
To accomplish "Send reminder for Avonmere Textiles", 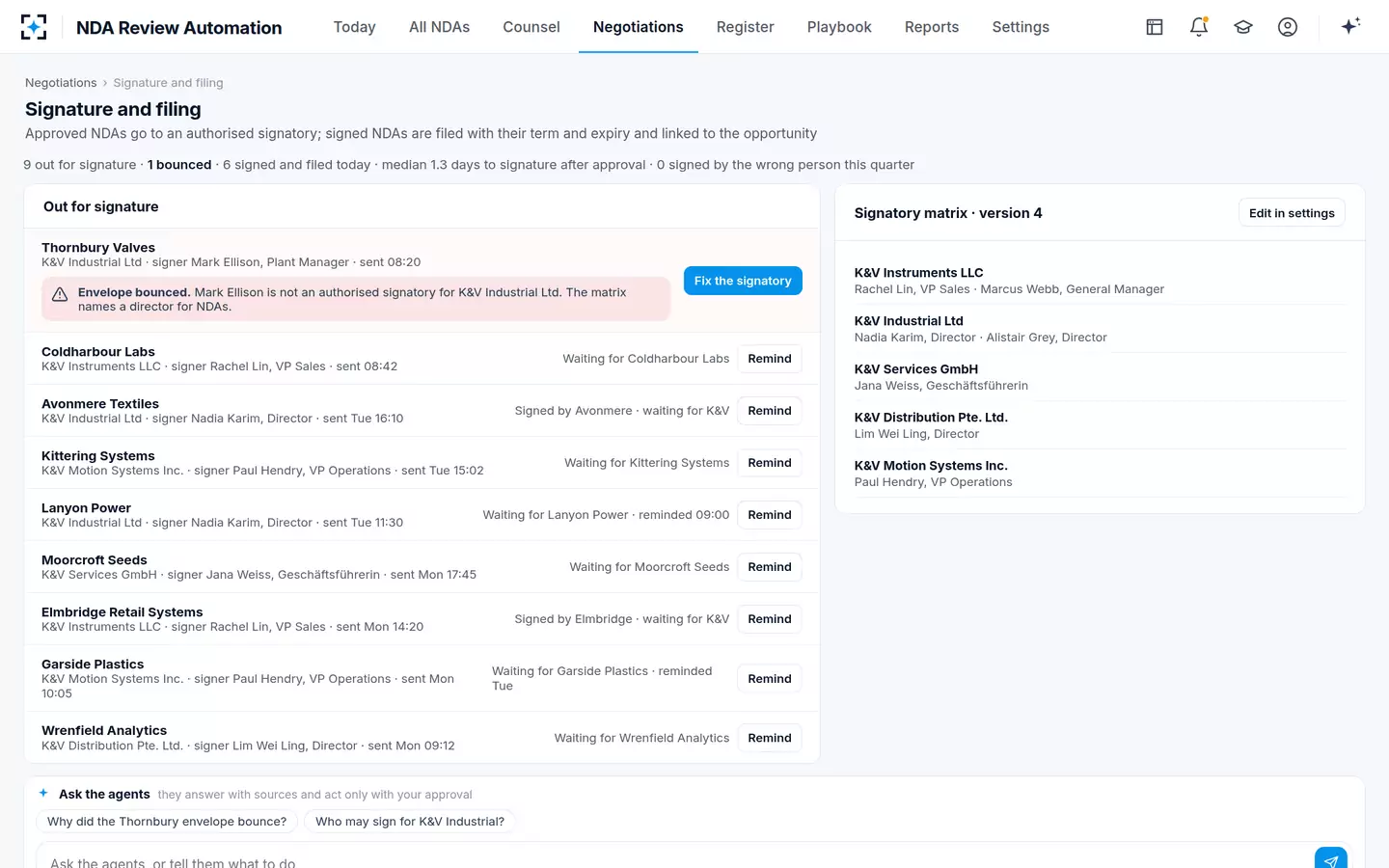I will point(770,411).
